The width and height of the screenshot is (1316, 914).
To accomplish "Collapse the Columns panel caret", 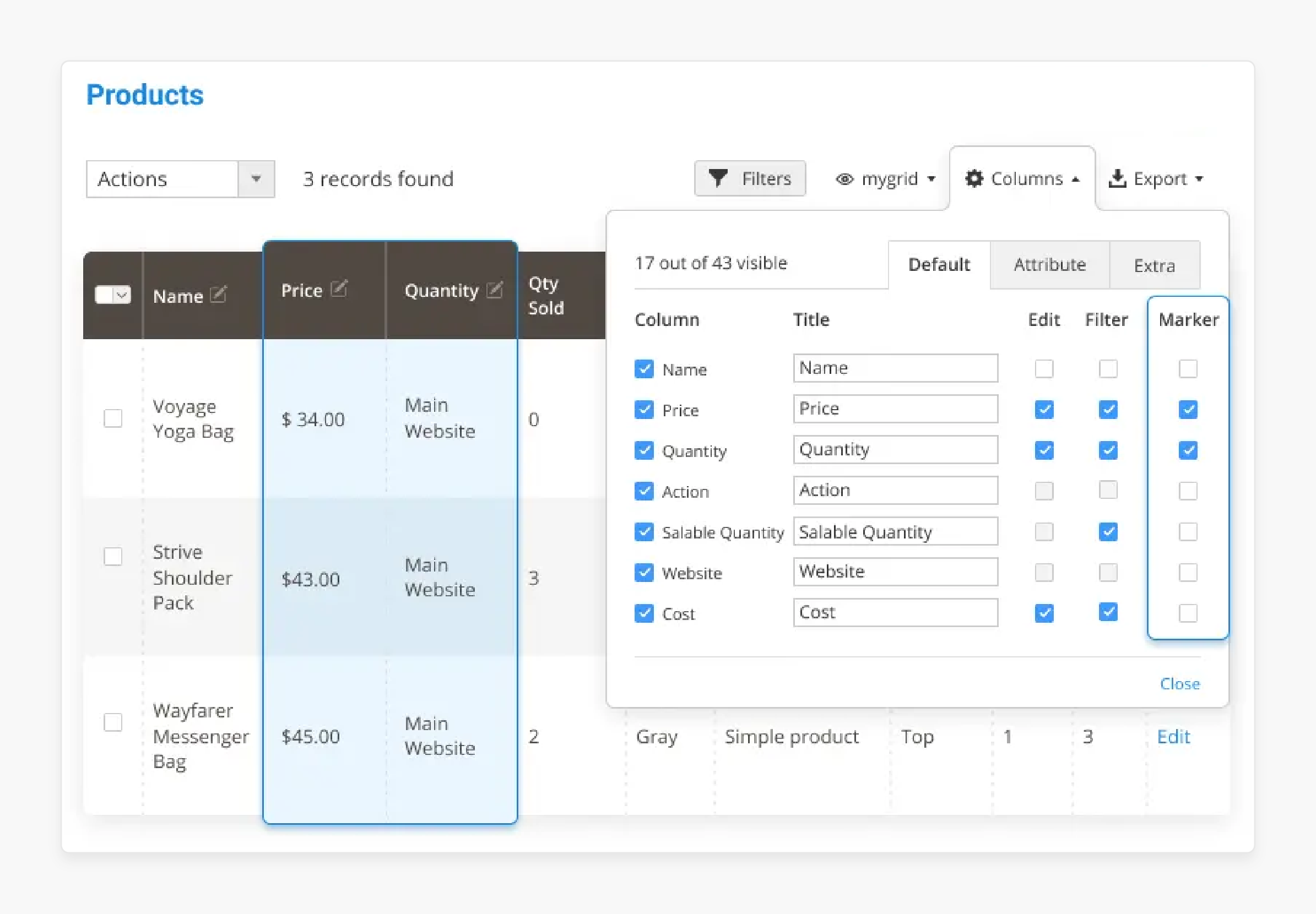I will [1075, 179].
